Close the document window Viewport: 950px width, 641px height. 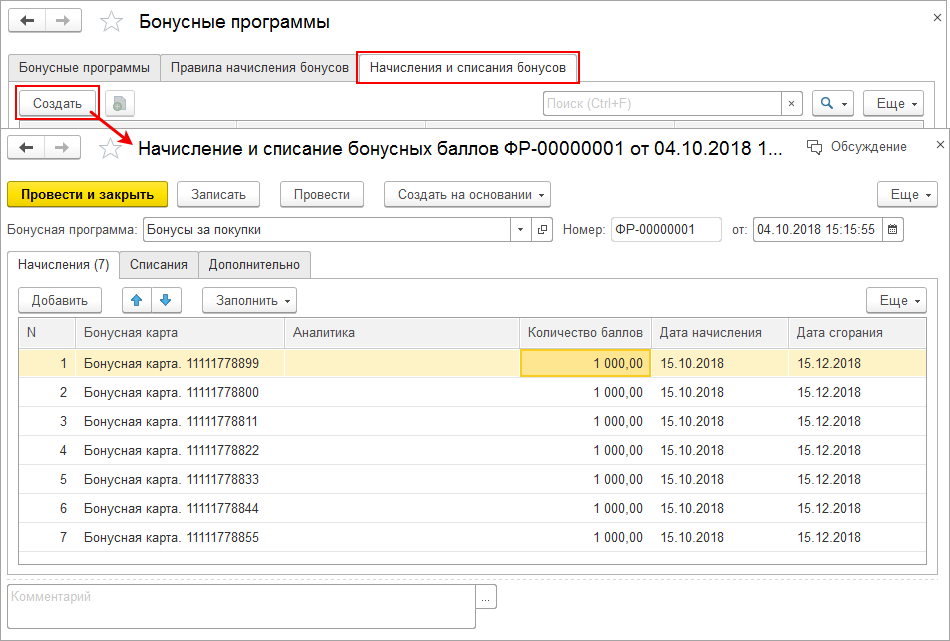940,144
